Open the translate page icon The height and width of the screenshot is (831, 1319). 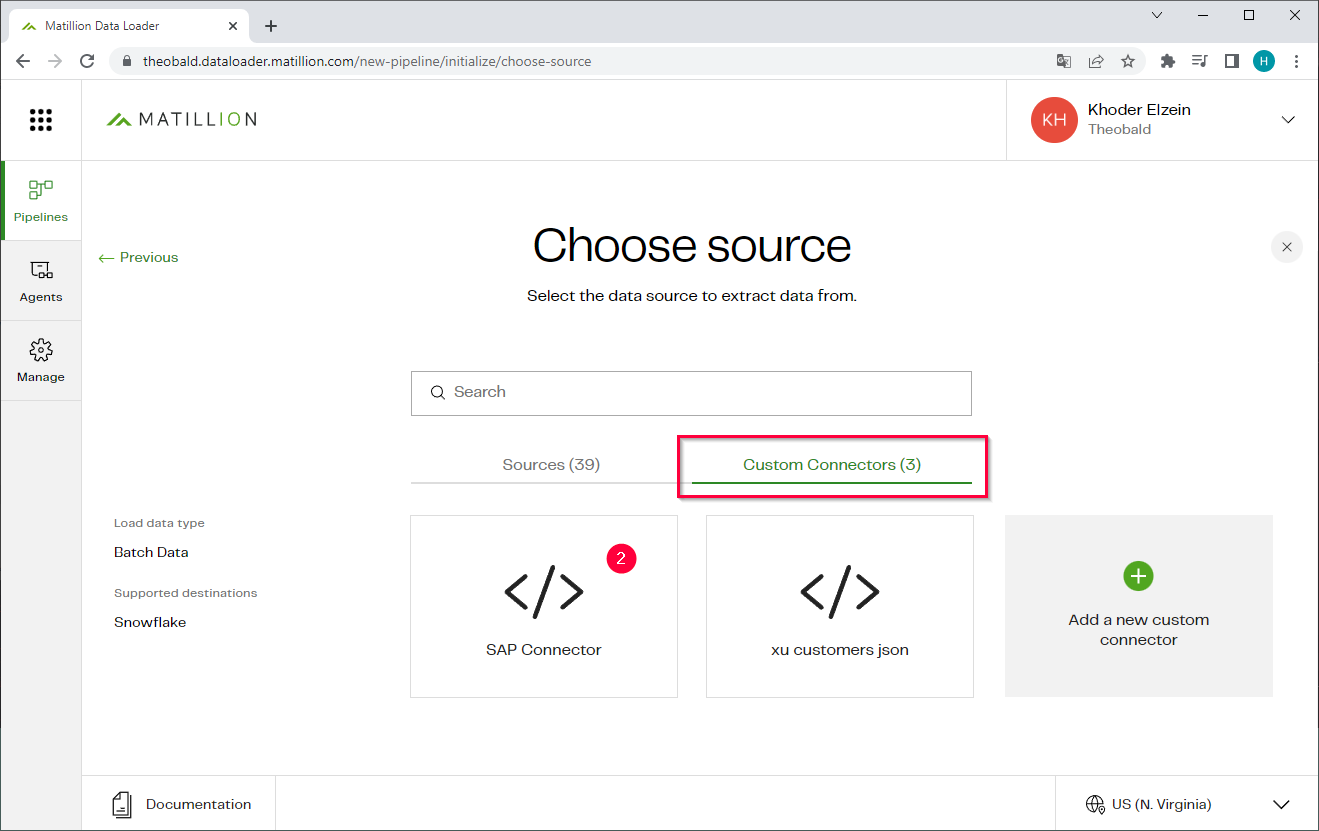pyautogui.click(x=1064, y=61)
